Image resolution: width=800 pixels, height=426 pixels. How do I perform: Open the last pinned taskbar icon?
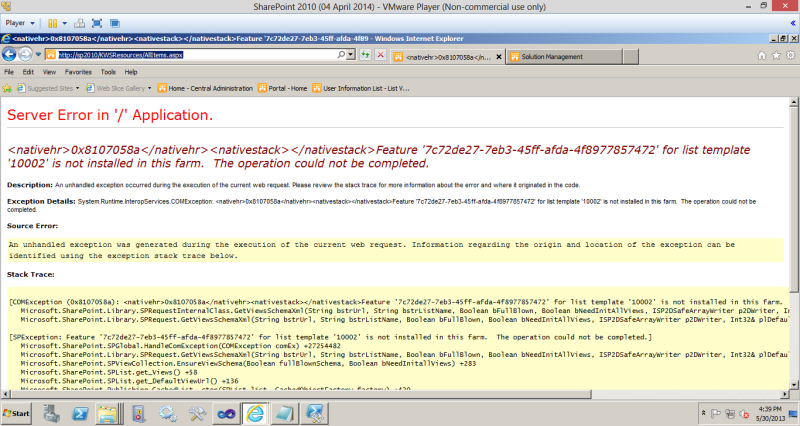(314, 413)
